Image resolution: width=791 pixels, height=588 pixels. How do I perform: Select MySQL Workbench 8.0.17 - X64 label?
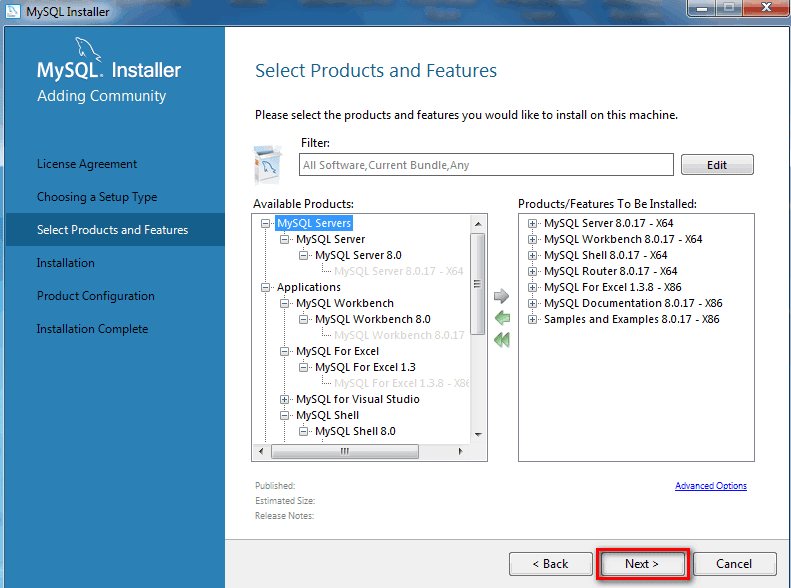pos(623,239)
